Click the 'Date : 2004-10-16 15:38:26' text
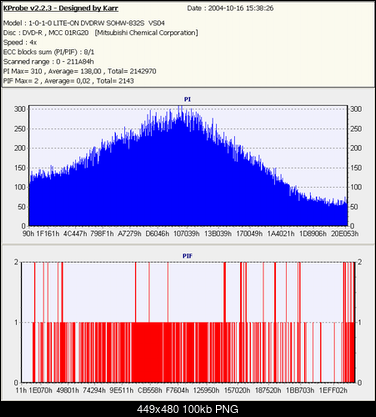The width and height of the screenshot is (376, 417). pyautogui.click(x=230, y=8)
